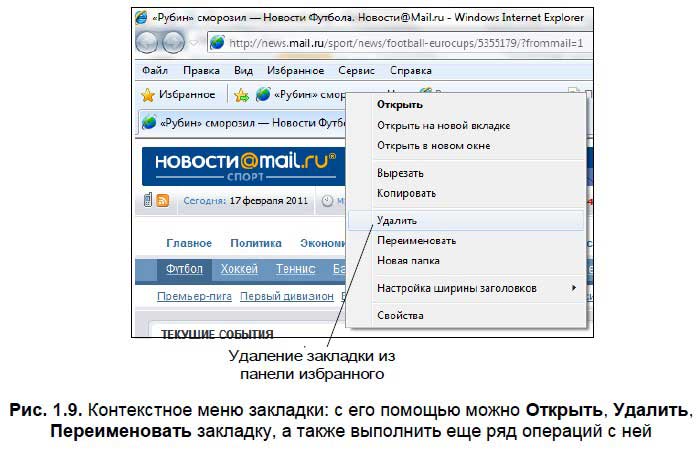Open the Сервис menu
The height and width of the screenshot is (452, 700).
click(356, 71)
